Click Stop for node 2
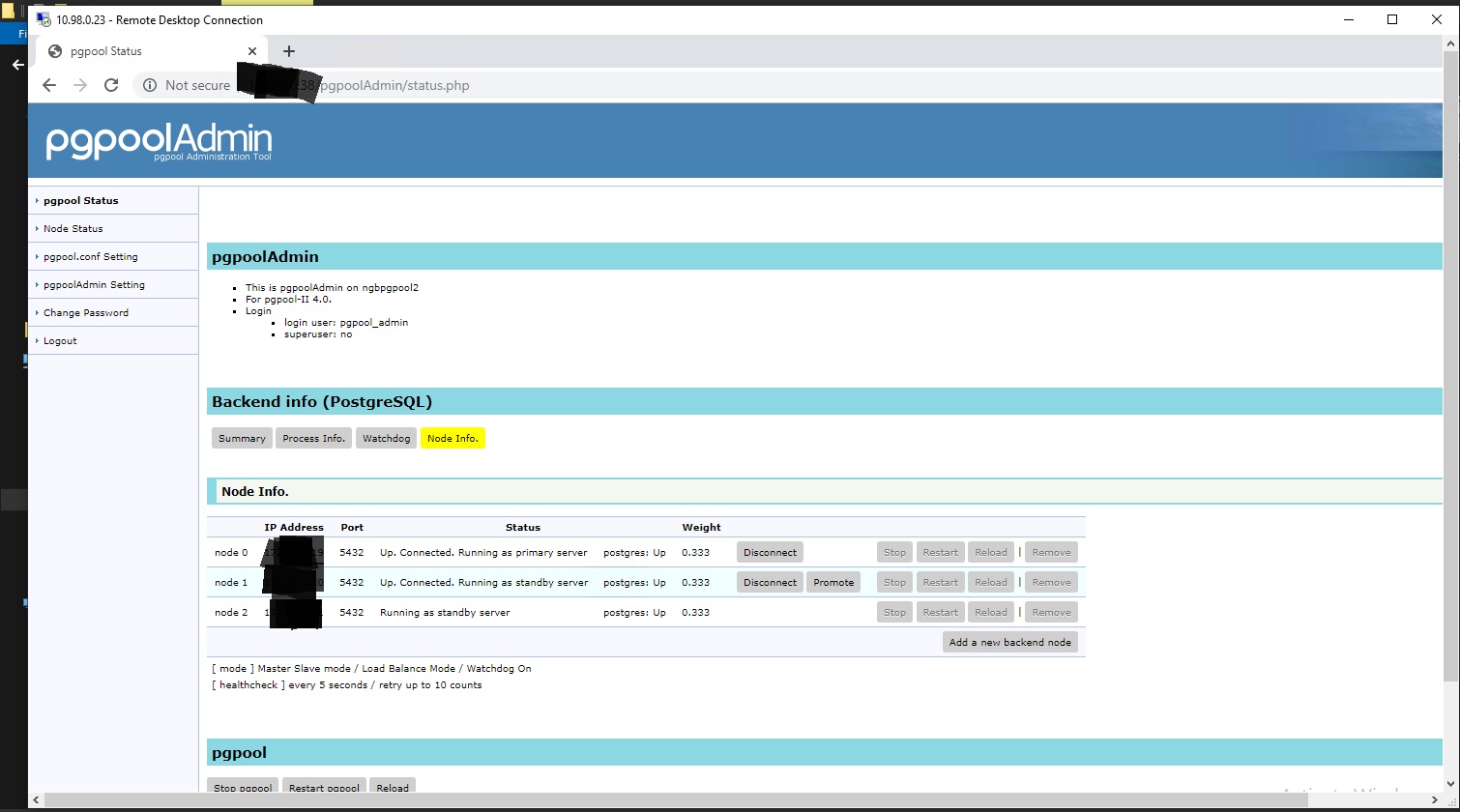Viewport: 1460px width, 812px height. click(894, 612)
